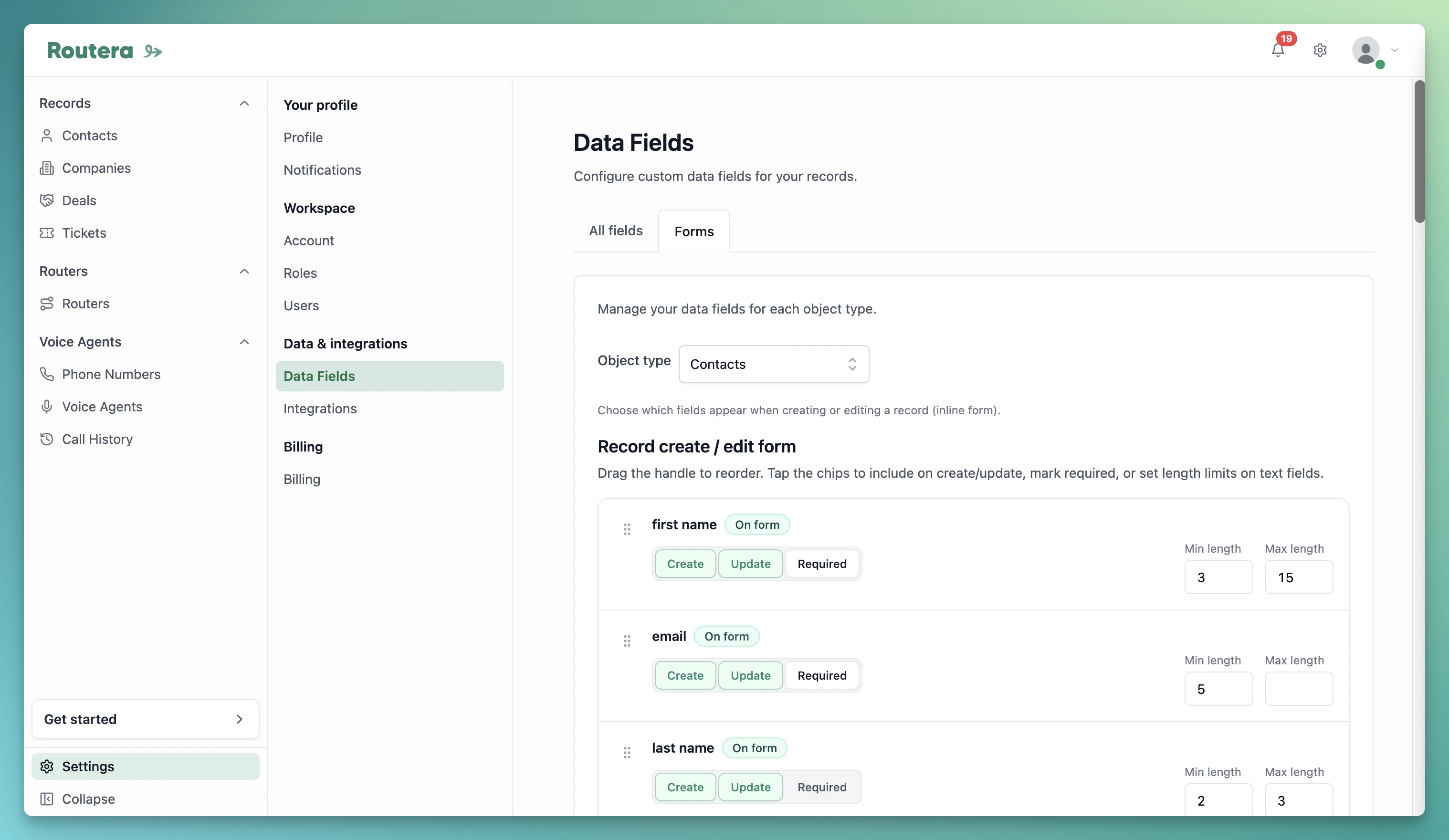Open the Roles settings page

coord(300,273)
